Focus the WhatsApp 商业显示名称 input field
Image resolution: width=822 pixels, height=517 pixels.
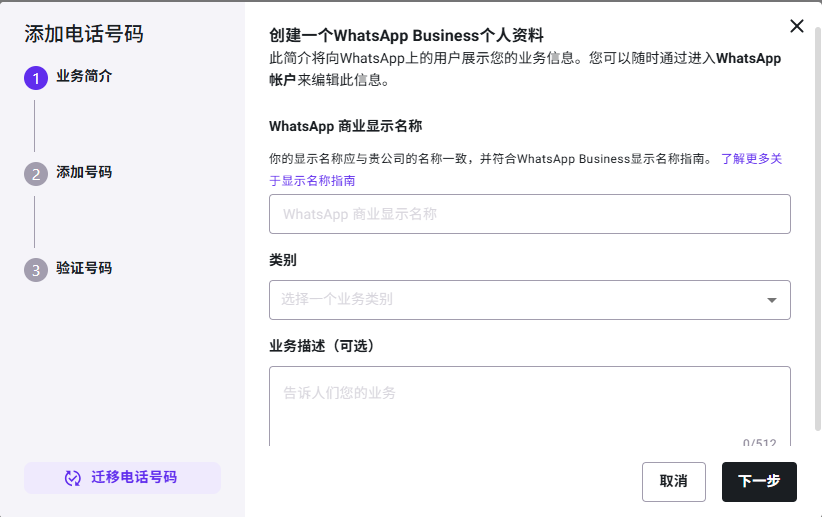coord(529,214)
